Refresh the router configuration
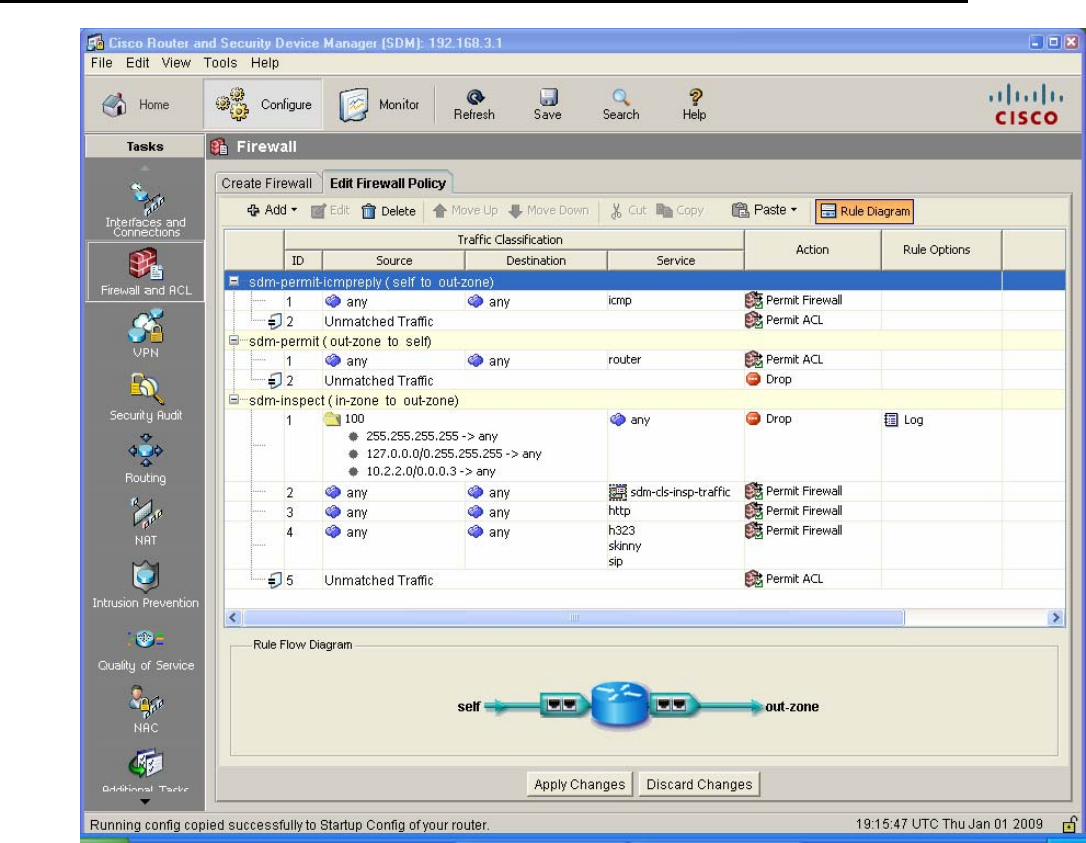Image resolution: width=1086 pixels, height=843 pixels. 474,105
